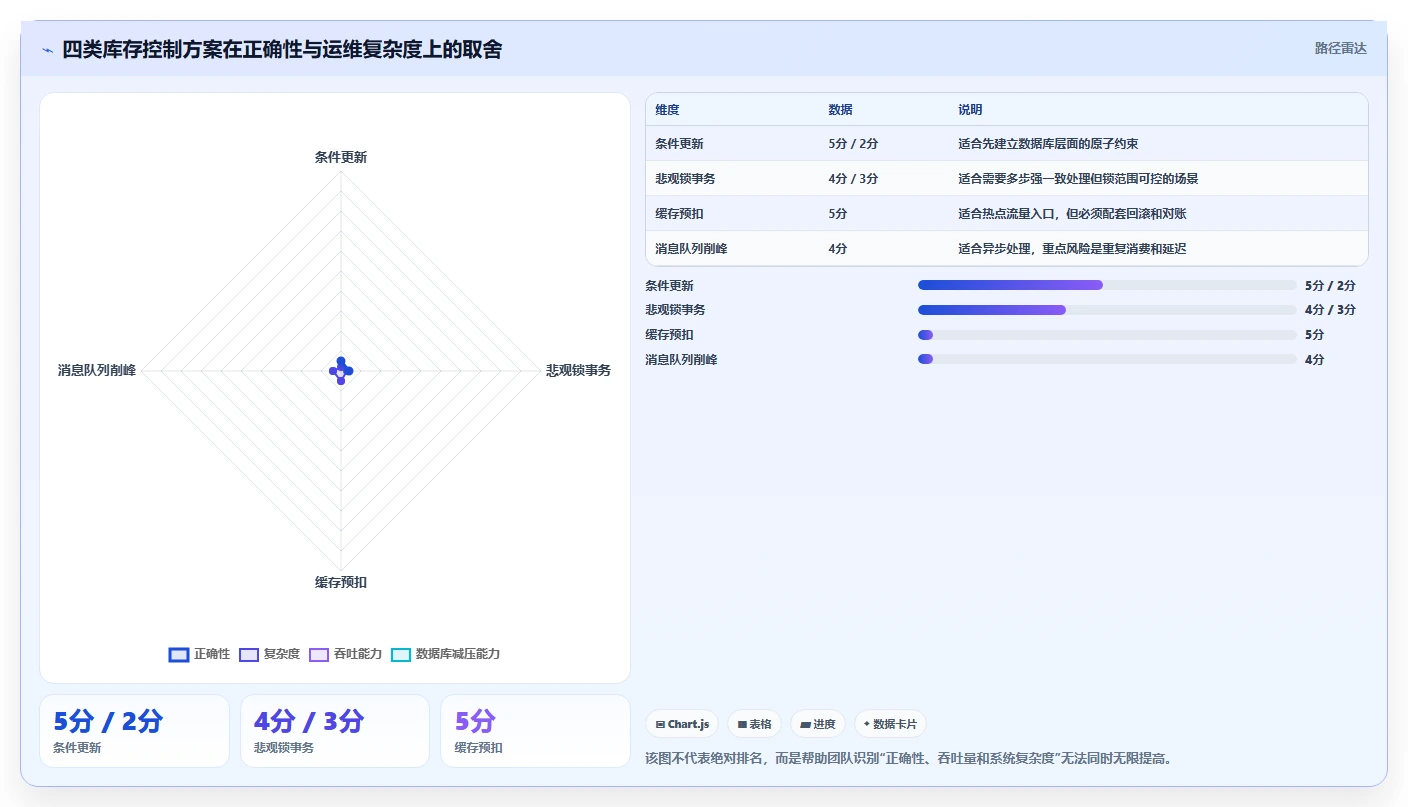Click the page title 四类库存控制方案
This screenshot has height=807, width=1408.
click(282, 49)
